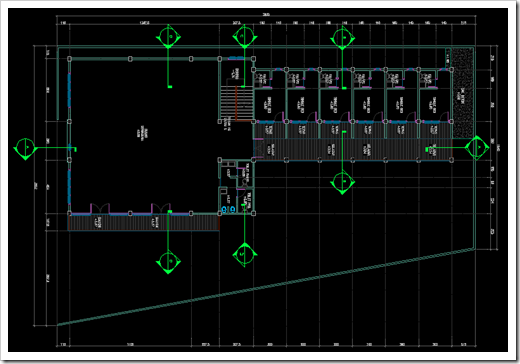The image size is (520, 364).
Task: Select the section marker just below the corridor
Action: [342, 182]
